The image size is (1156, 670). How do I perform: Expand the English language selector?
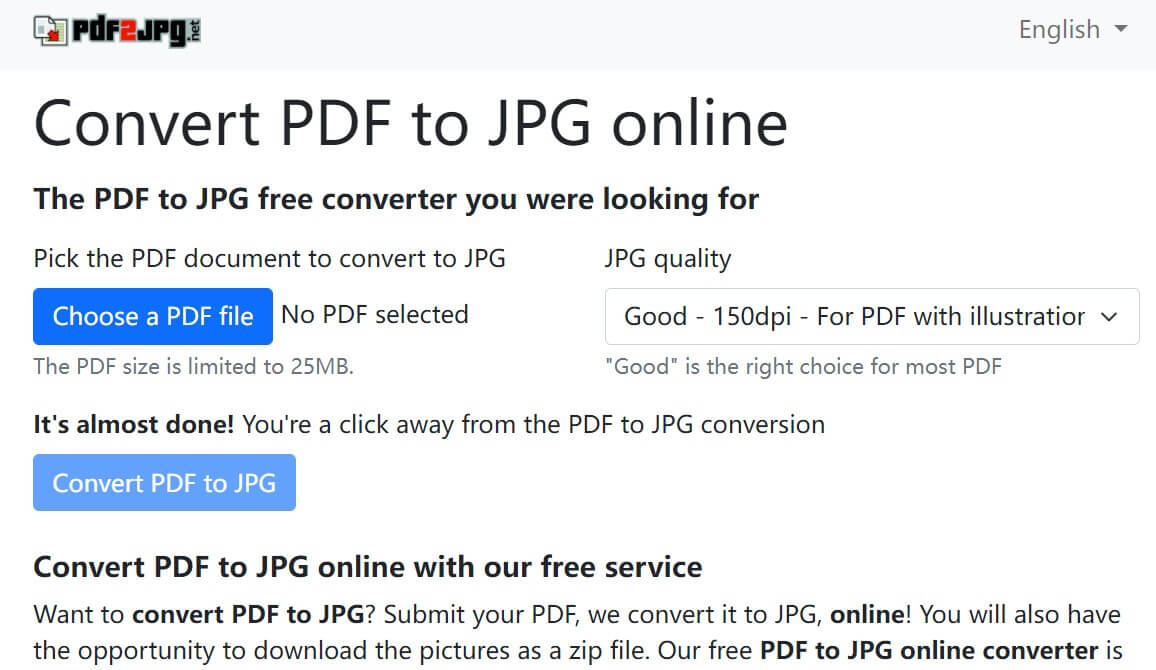coord(1072,30)
